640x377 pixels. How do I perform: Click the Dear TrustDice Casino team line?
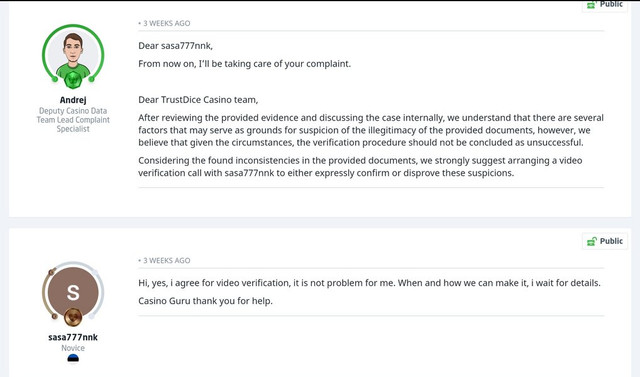(198, 100)
